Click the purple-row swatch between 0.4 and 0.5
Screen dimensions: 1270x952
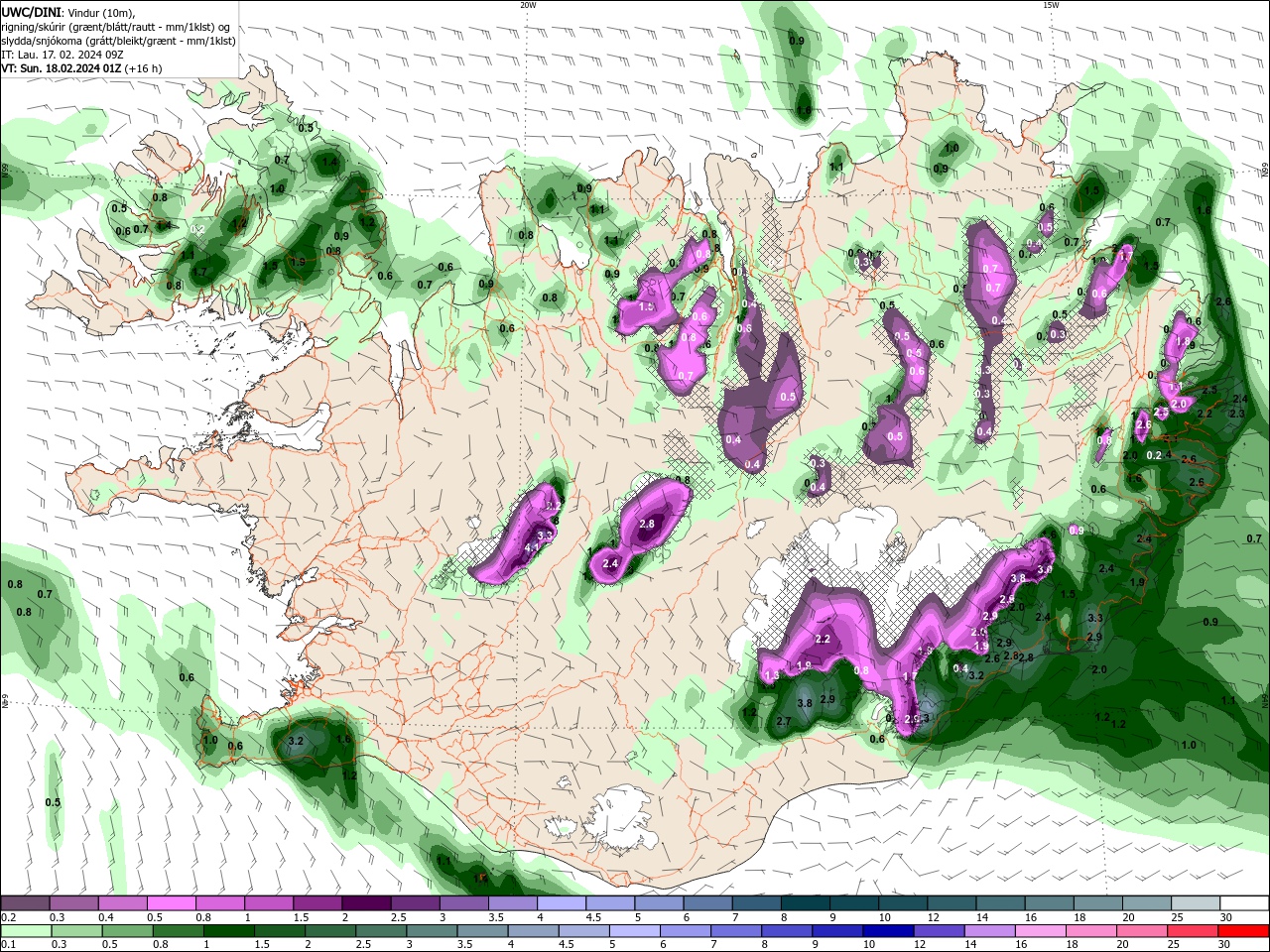(x=122, y=903)
